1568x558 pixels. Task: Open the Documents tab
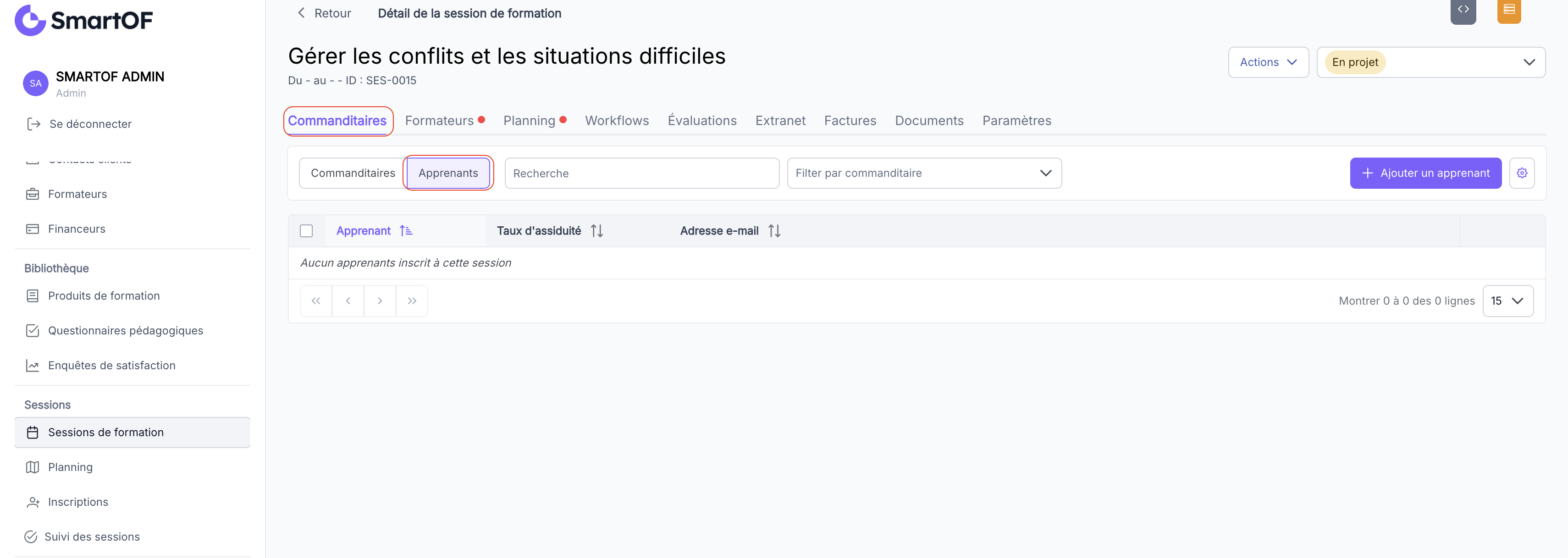[929, 120]
